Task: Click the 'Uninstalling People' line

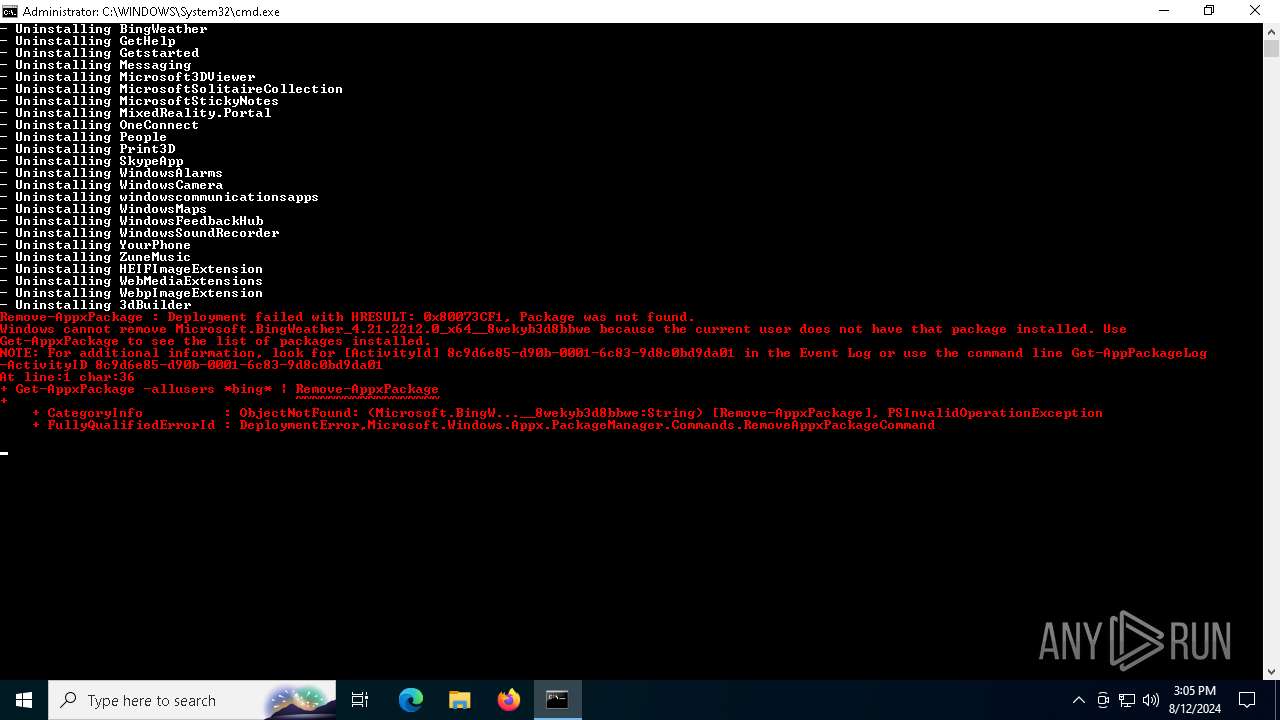Action: [84, 137]
